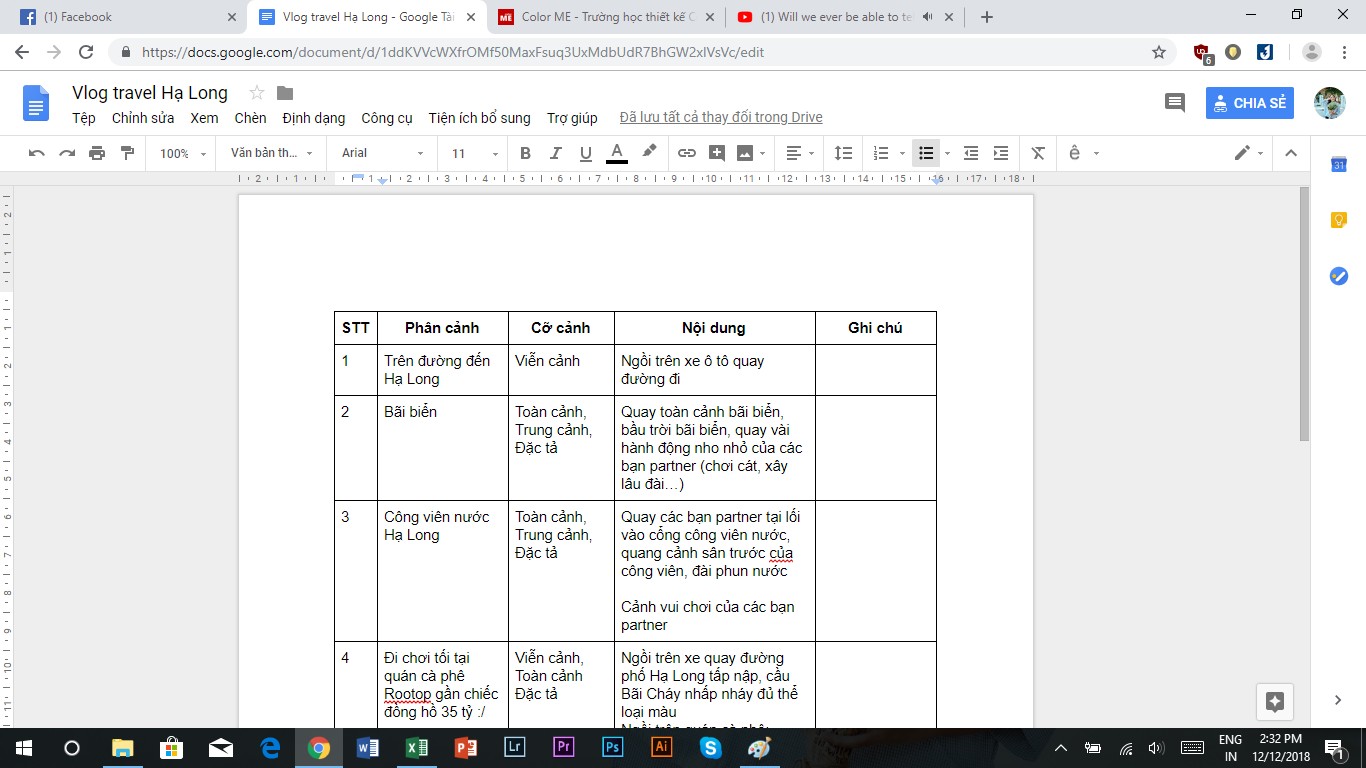This screenshot has width=1366, height=768.
Task: Switch to the Color ME browser tab
Action: click(x=607, y=17)
